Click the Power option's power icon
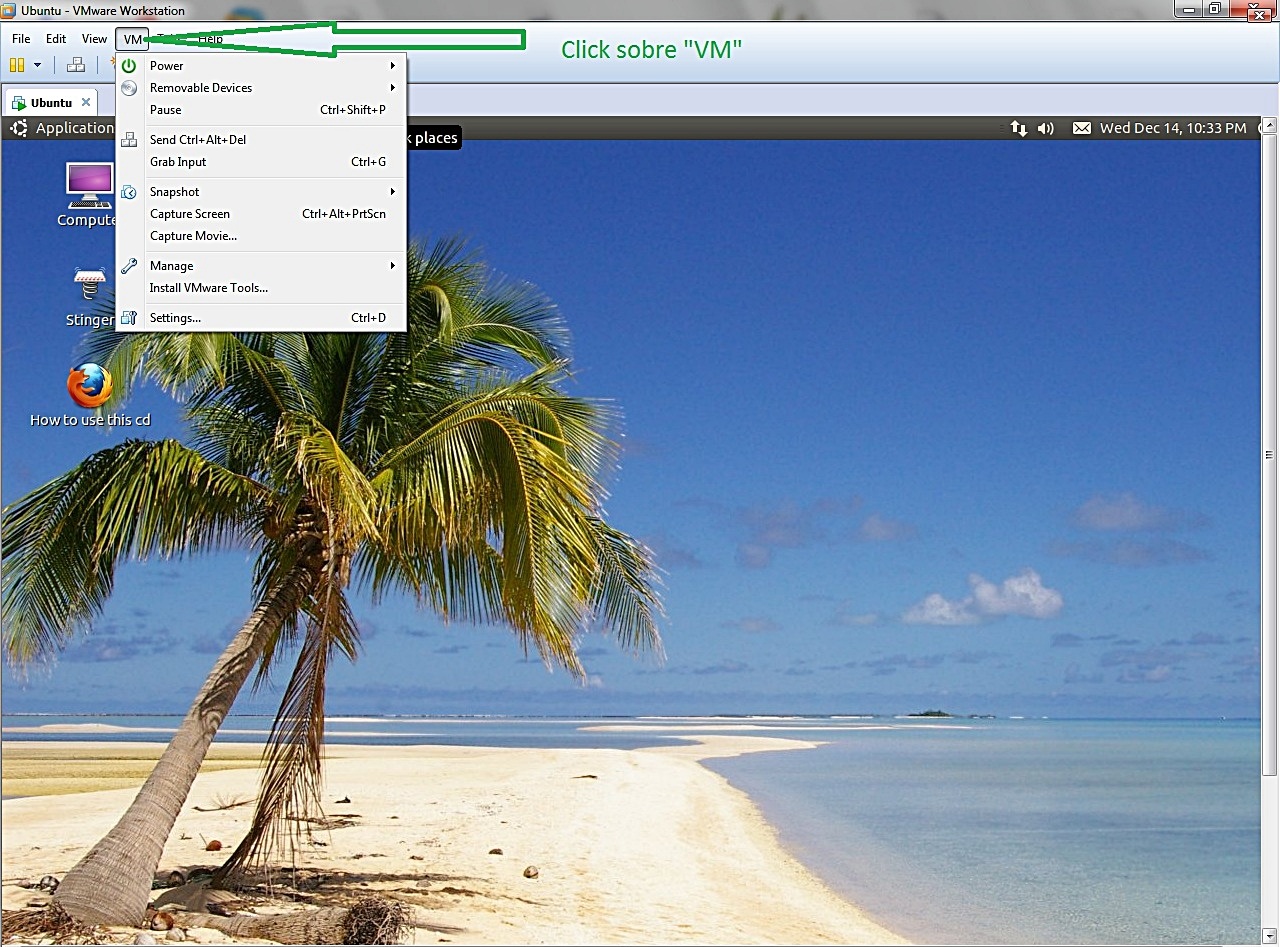 coord(129,65)
